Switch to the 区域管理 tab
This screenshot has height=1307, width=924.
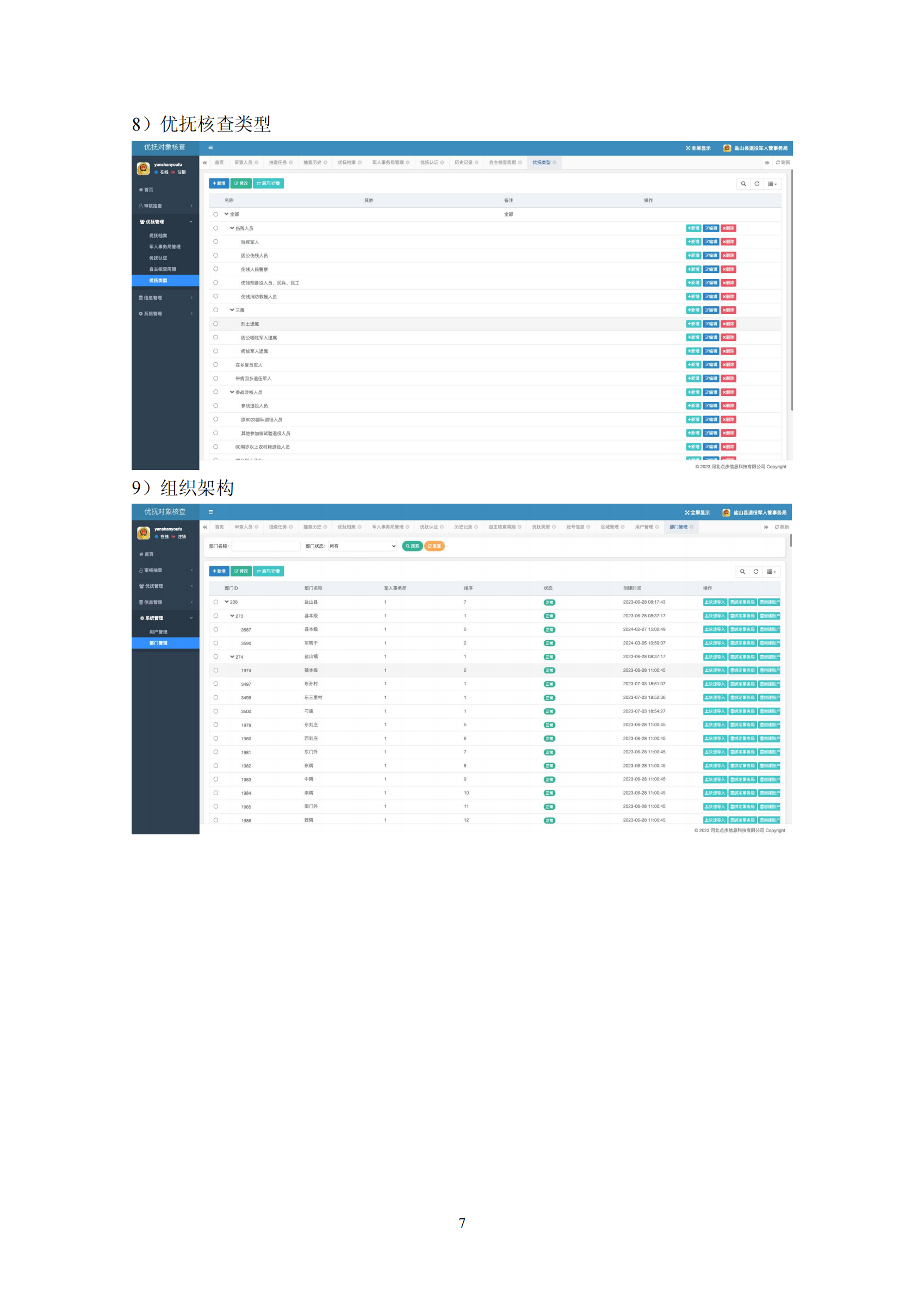coord(609,527)
